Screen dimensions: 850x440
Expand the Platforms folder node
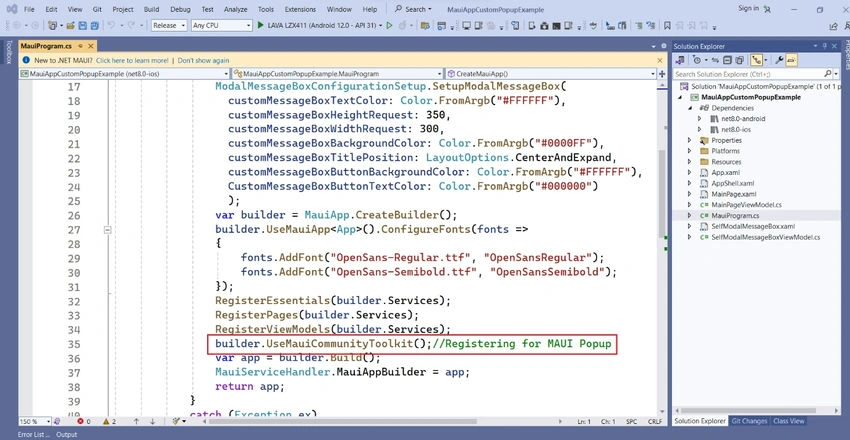click(690, 151)
